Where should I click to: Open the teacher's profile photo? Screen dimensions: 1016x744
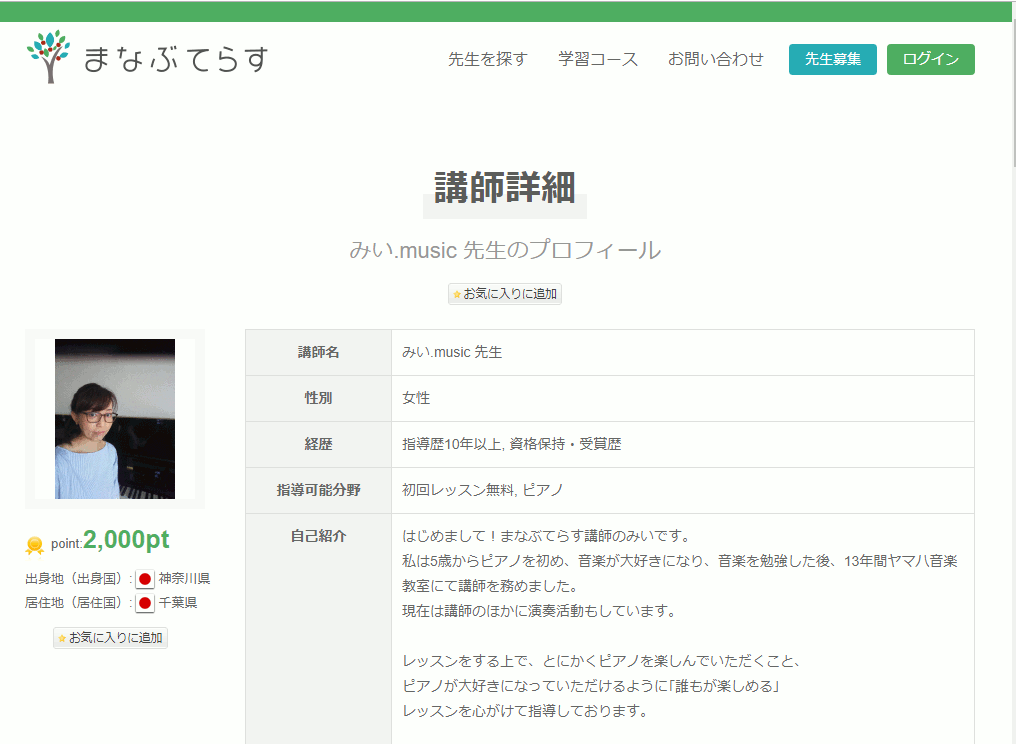115,419
